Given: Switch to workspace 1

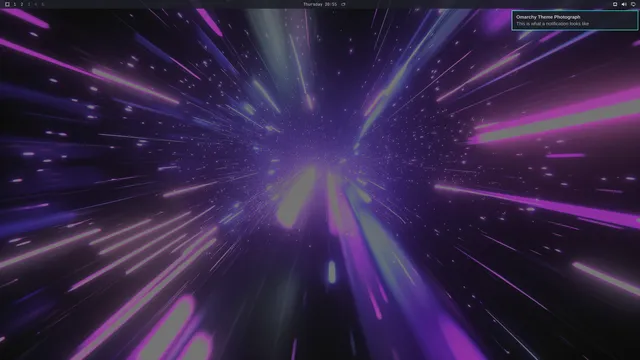Looking at the screenshot, I should [15, 4].
